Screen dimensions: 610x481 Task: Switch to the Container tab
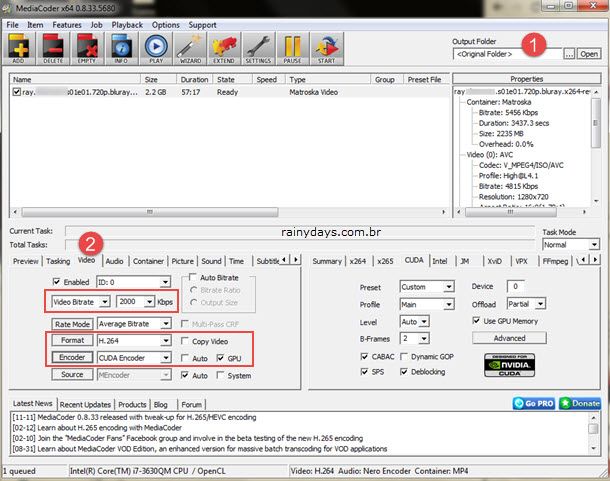148,261
